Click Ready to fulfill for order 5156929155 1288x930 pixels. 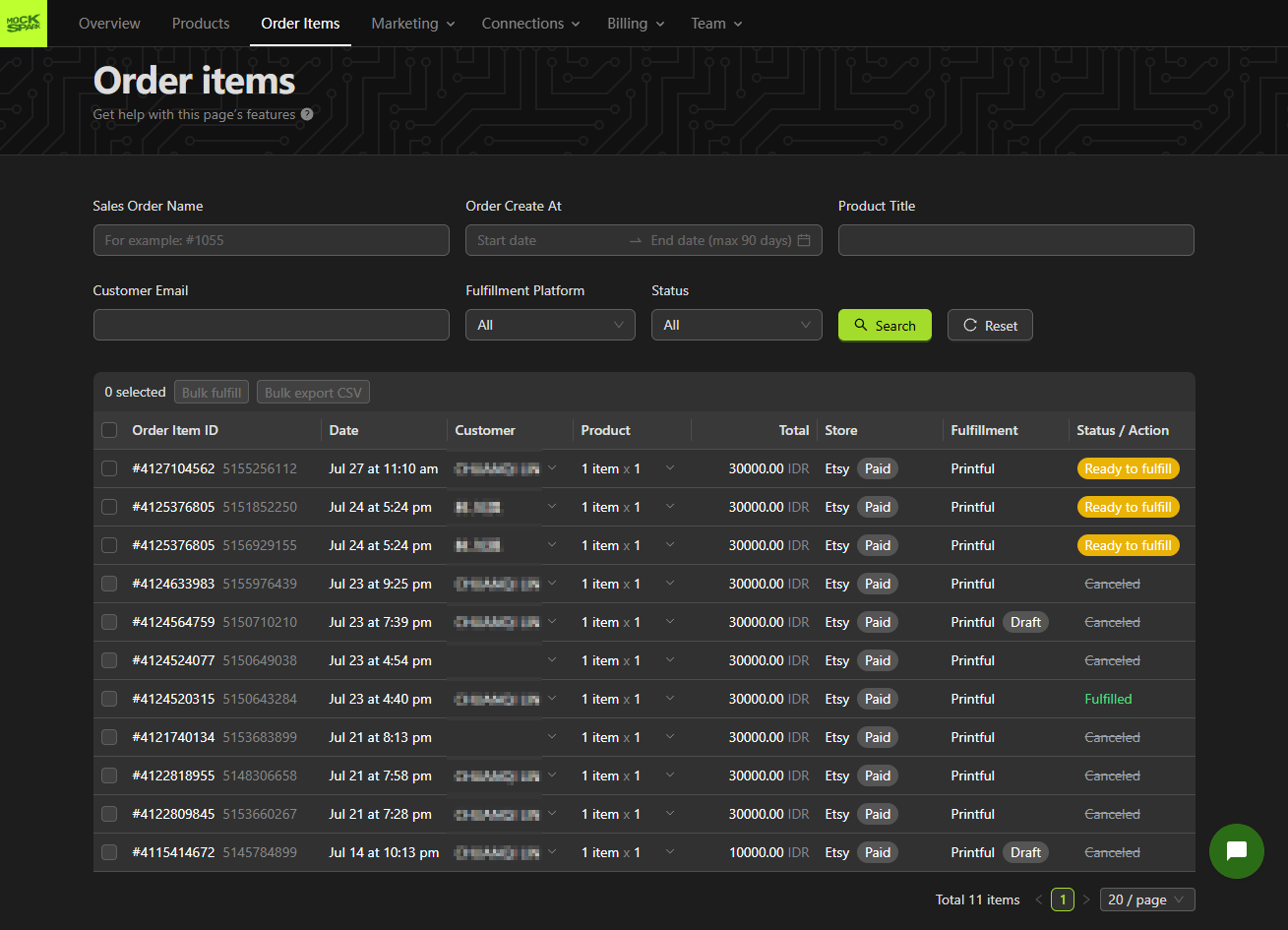pos(1128,545)
